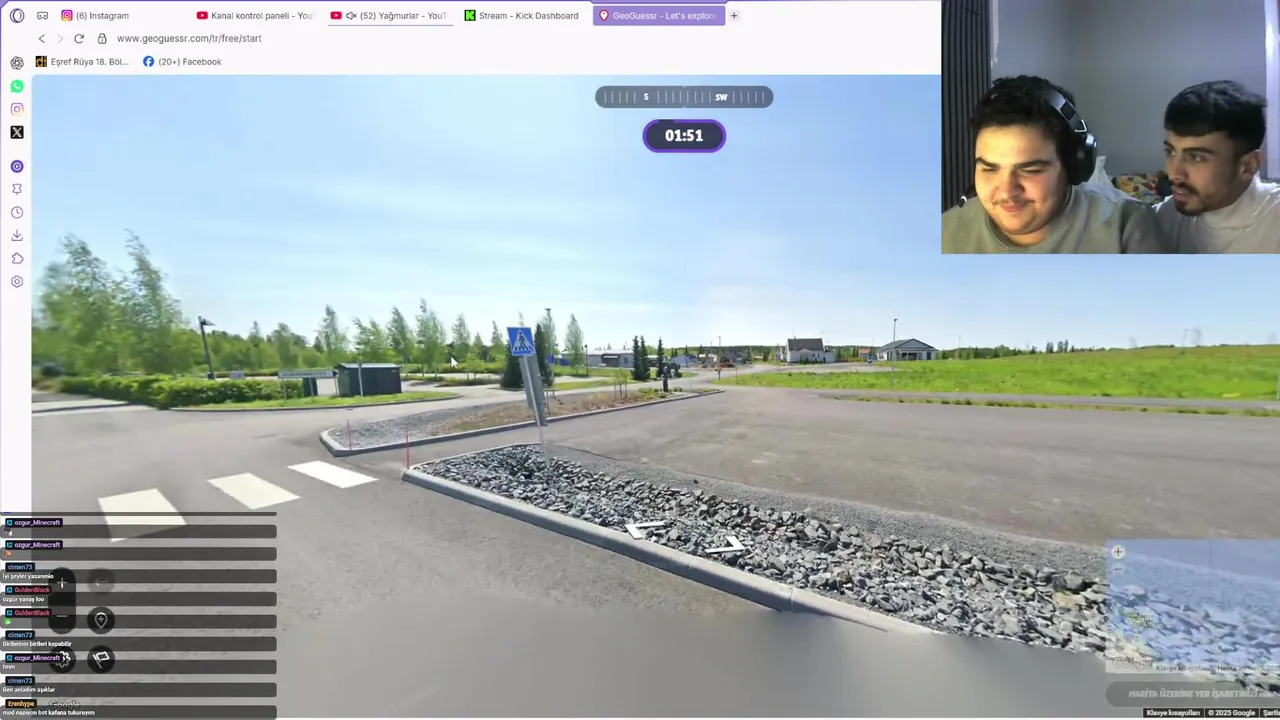
Task: Open browsing history from the sidebar
Action: click(17, 212)
